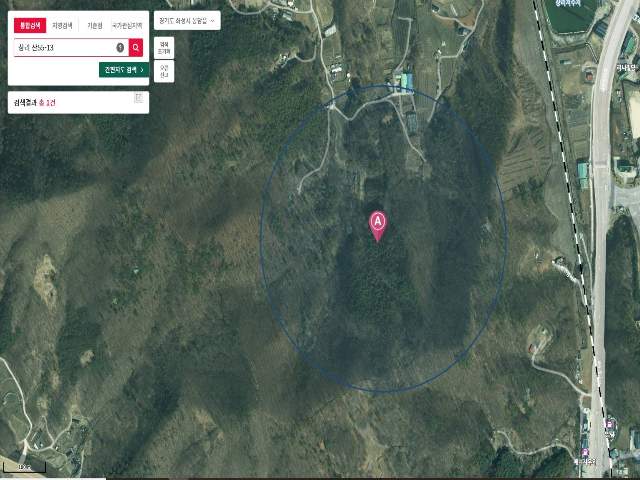The height and width of the screenshot is (480, 640).
Task: Click the lower small square map tool button
Action: 164,71
